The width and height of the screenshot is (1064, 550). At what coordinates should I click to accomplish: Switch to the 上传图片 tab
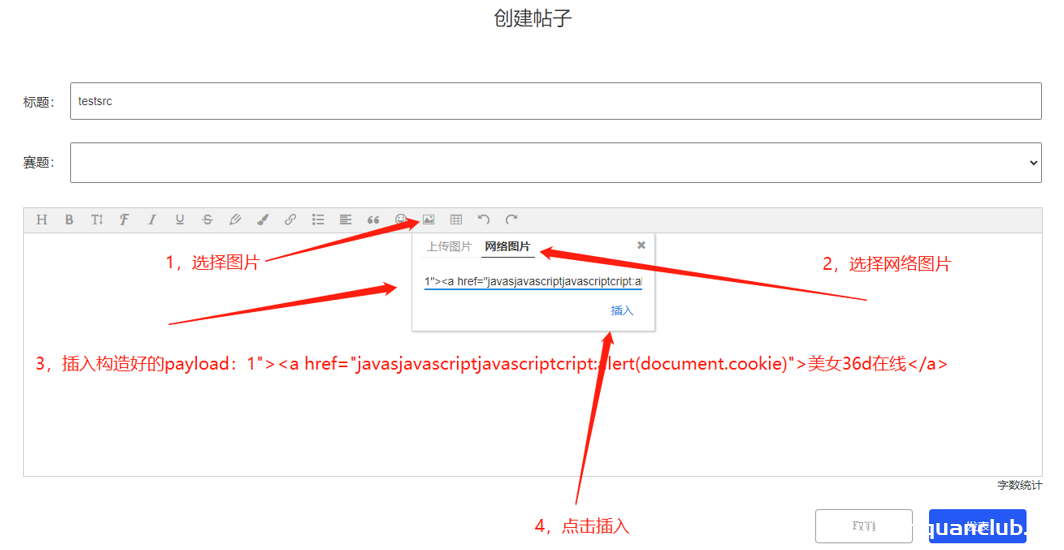pos(449,247)
